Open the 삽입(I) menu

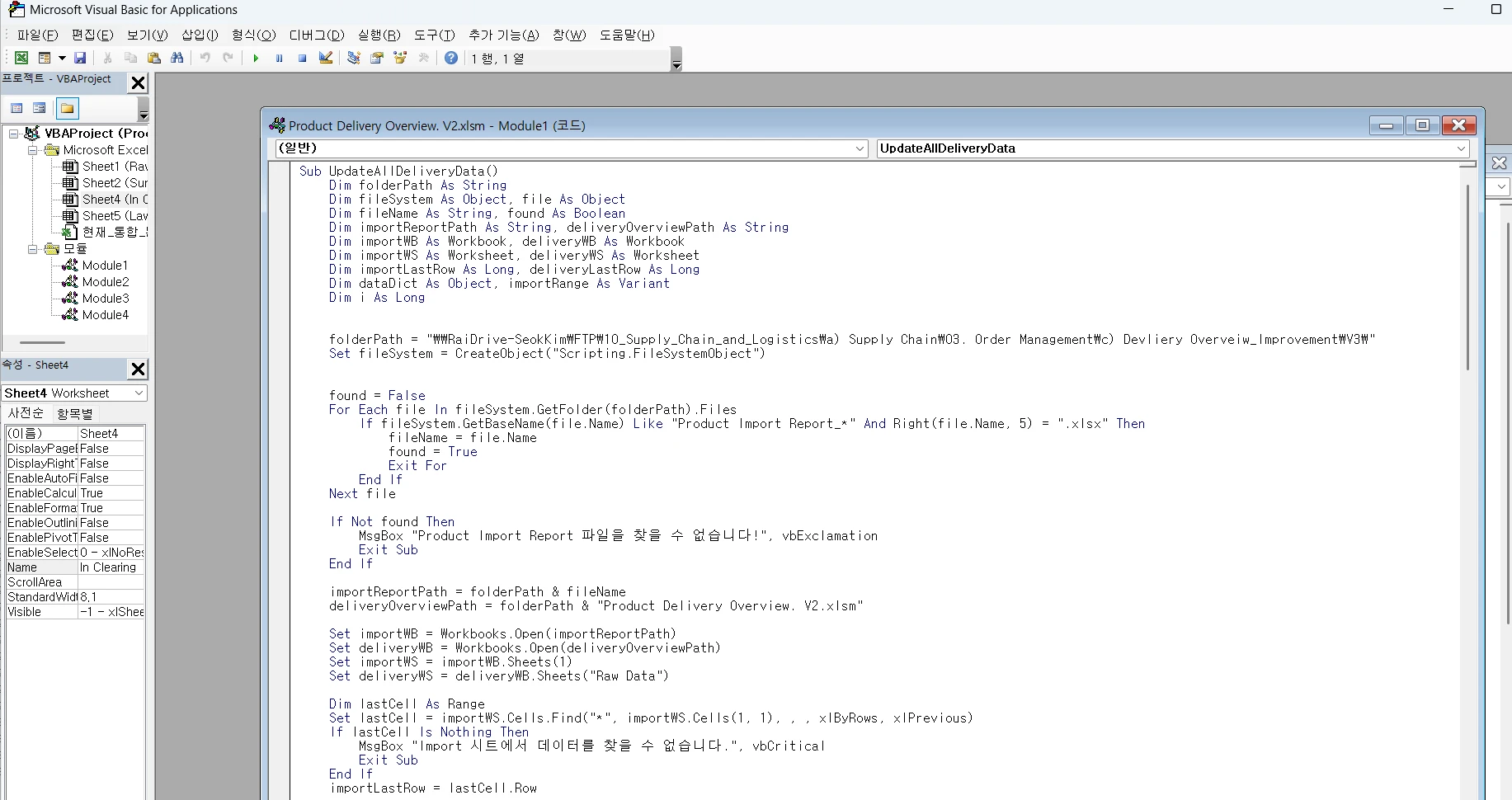point(200,35)
